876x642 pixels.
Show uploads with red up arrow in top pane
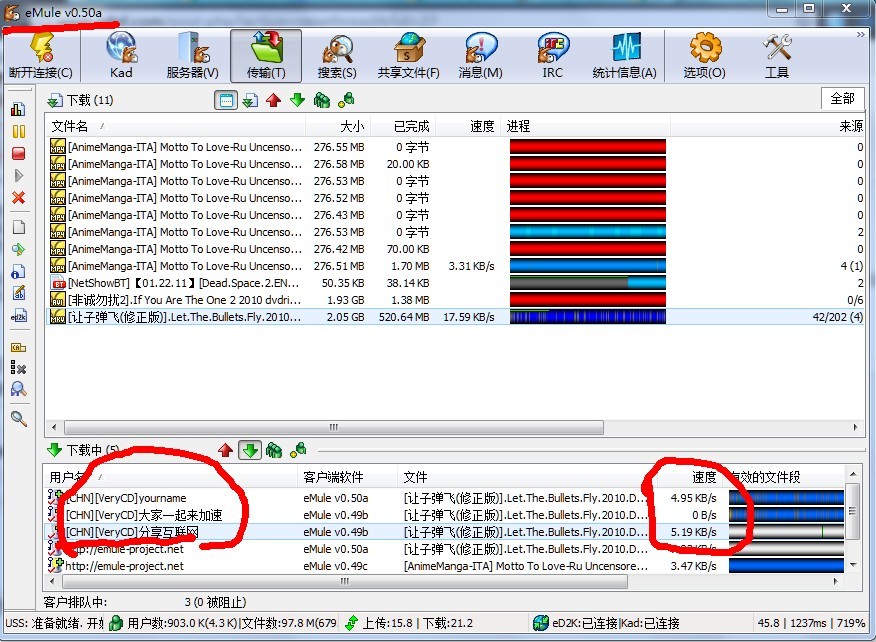(x=273, y=101)
